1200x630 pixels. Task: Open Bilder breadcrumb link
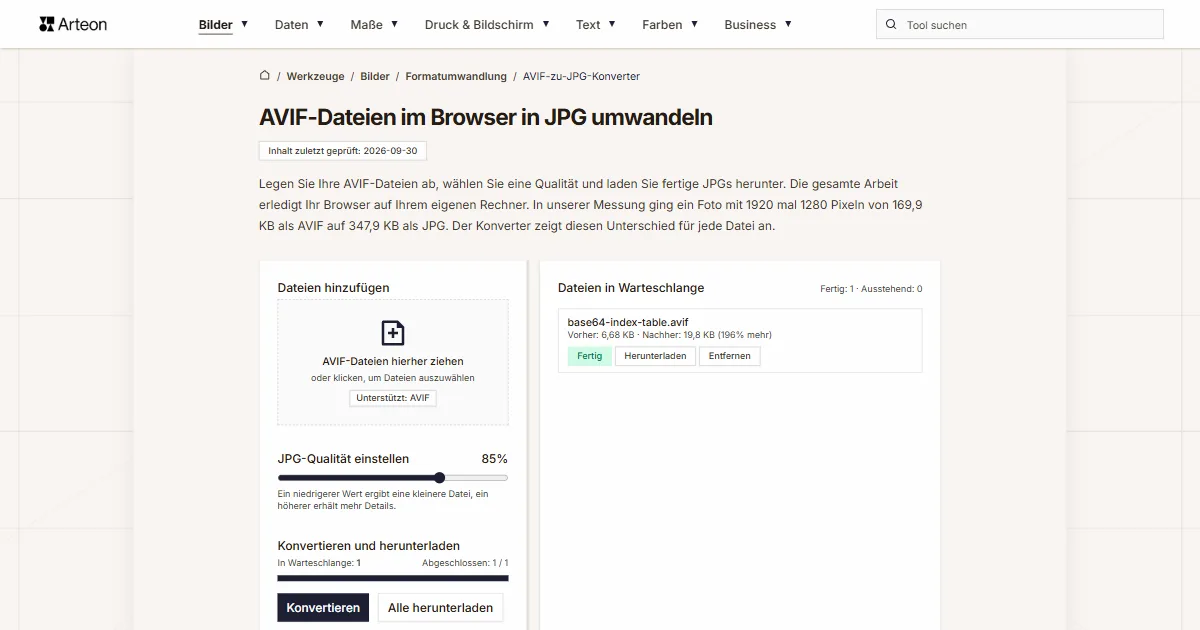(375, 76)
